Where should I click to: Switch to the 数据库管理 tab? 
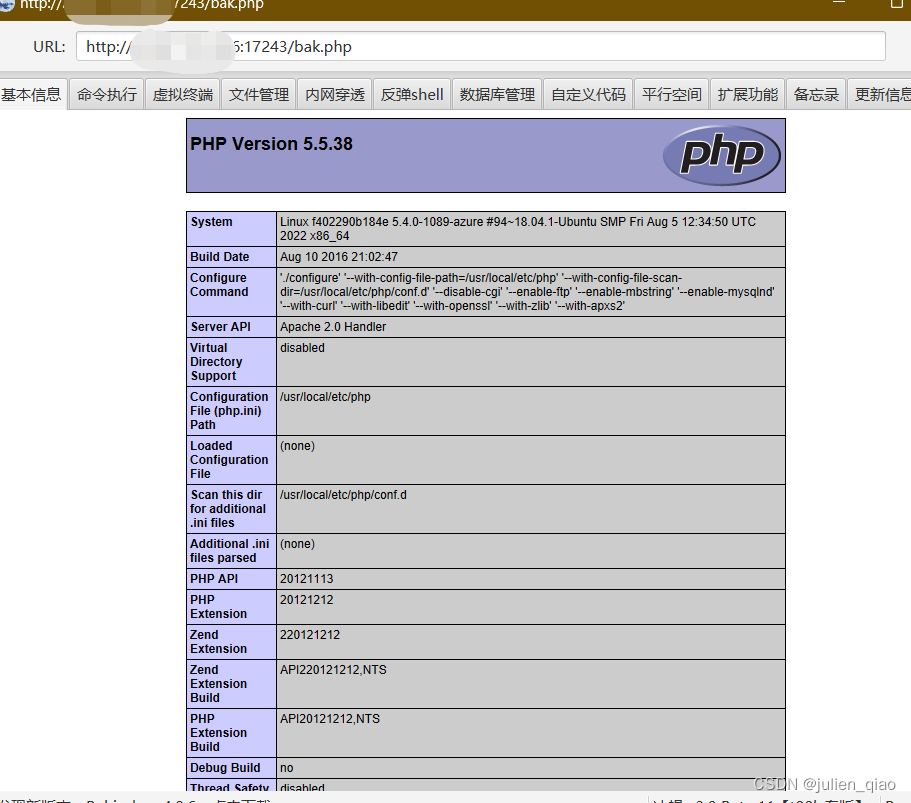click(497, 94)
